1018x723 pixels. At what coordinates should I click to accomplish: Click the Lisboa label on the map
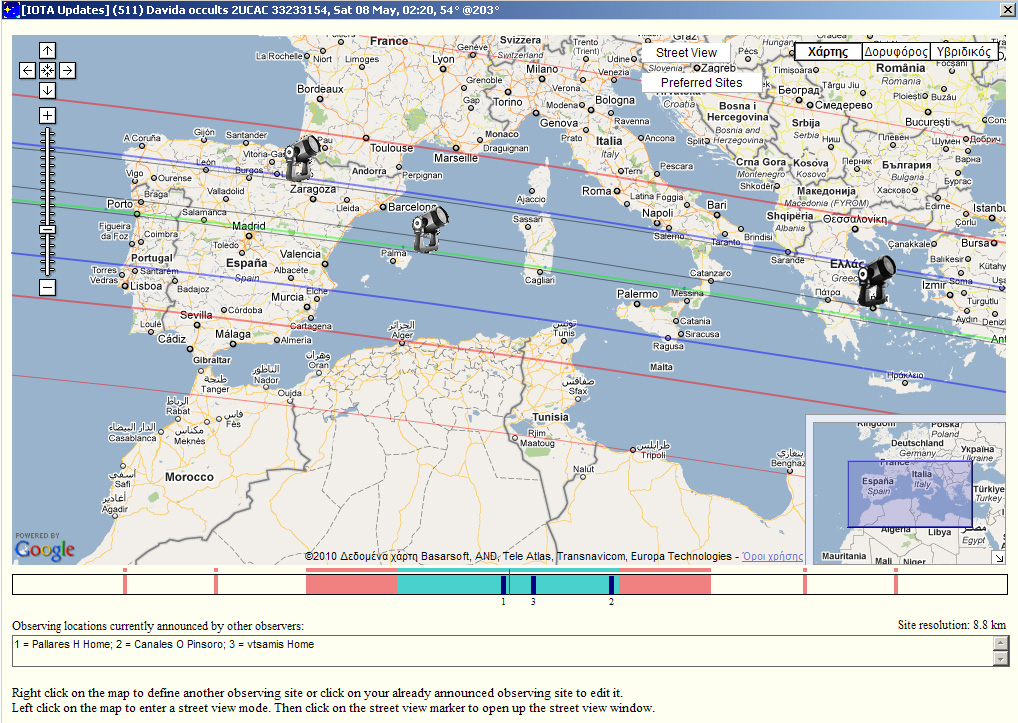pos(146,286)
